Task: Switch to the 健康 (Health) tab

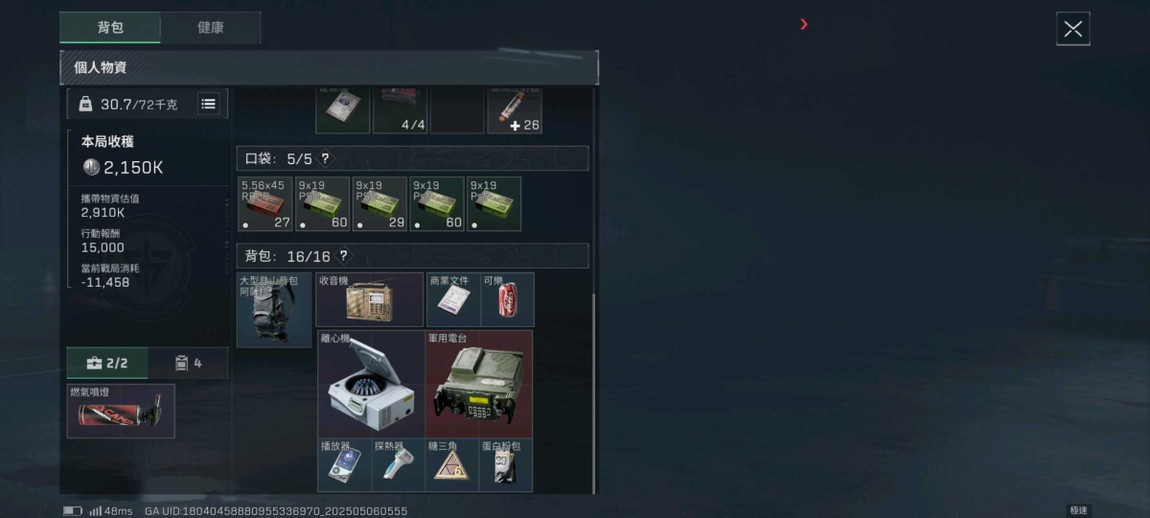Action: pyautogui.click(x=210, y=28)
